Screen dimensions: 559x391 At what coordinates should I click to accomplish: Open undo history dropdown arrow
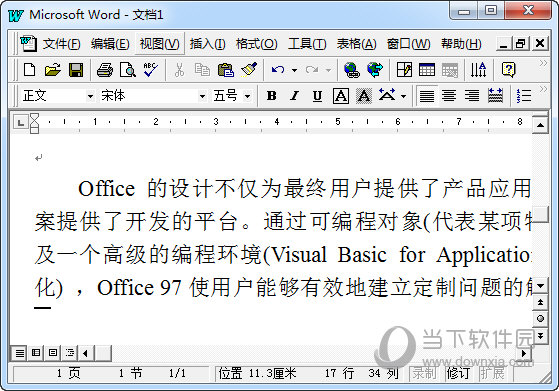(294, 70)
